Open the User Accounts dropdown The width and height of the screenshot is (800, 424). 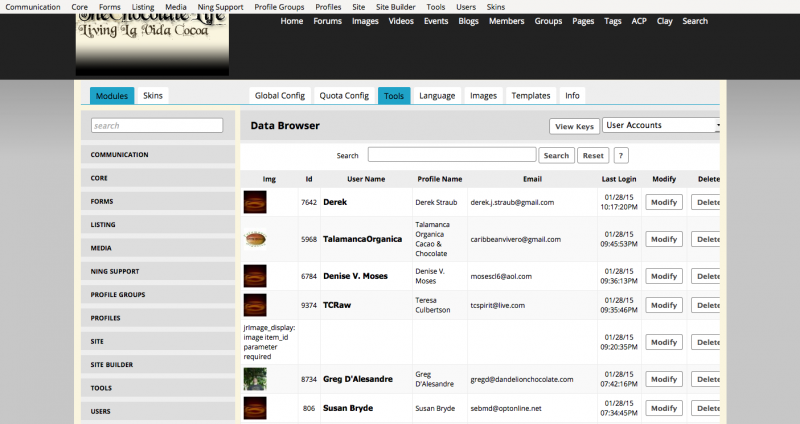click(x=662, y=126)
